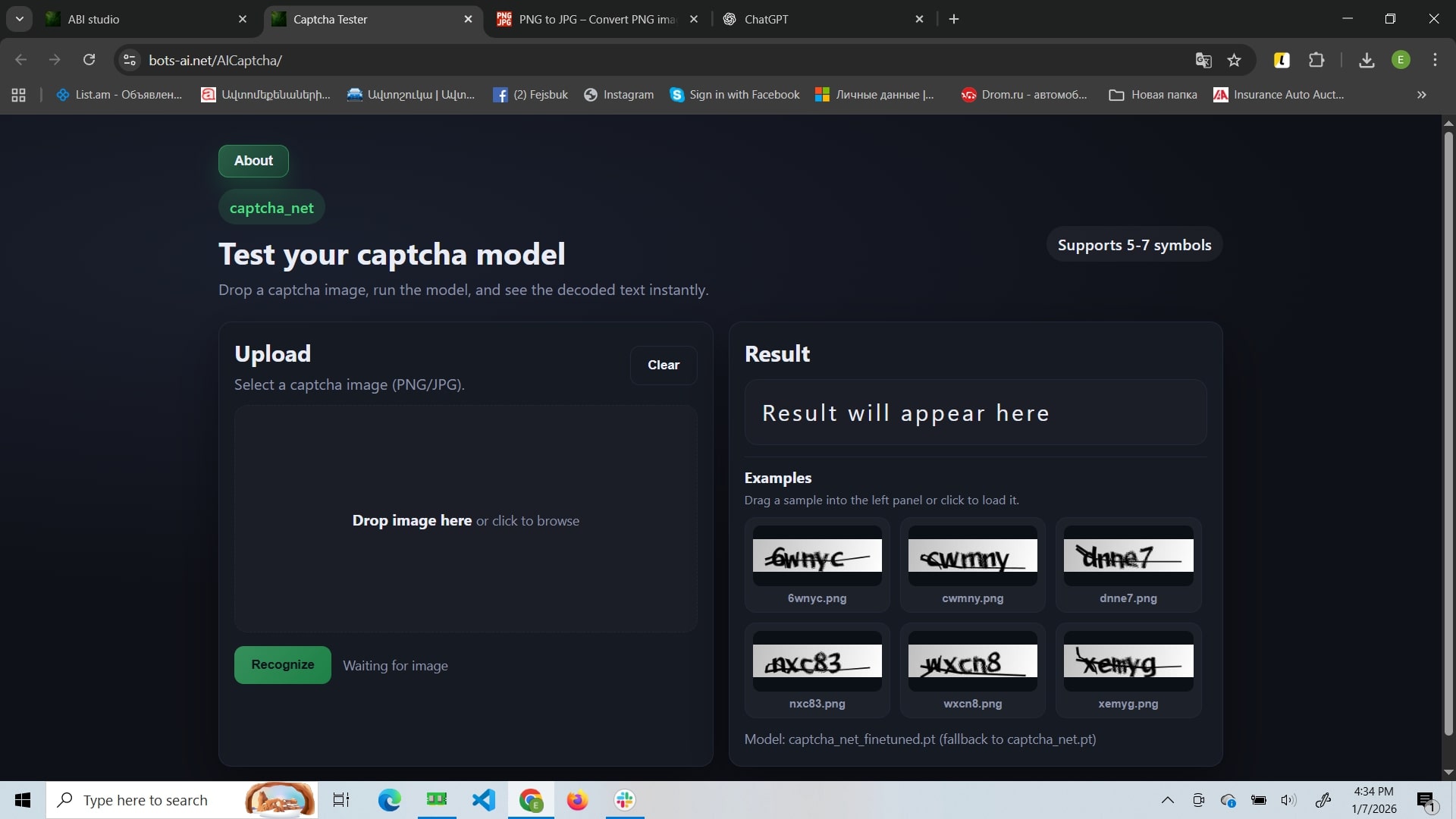Click the view site information icon
1456x819 pixels.
[x=130, y=60]
